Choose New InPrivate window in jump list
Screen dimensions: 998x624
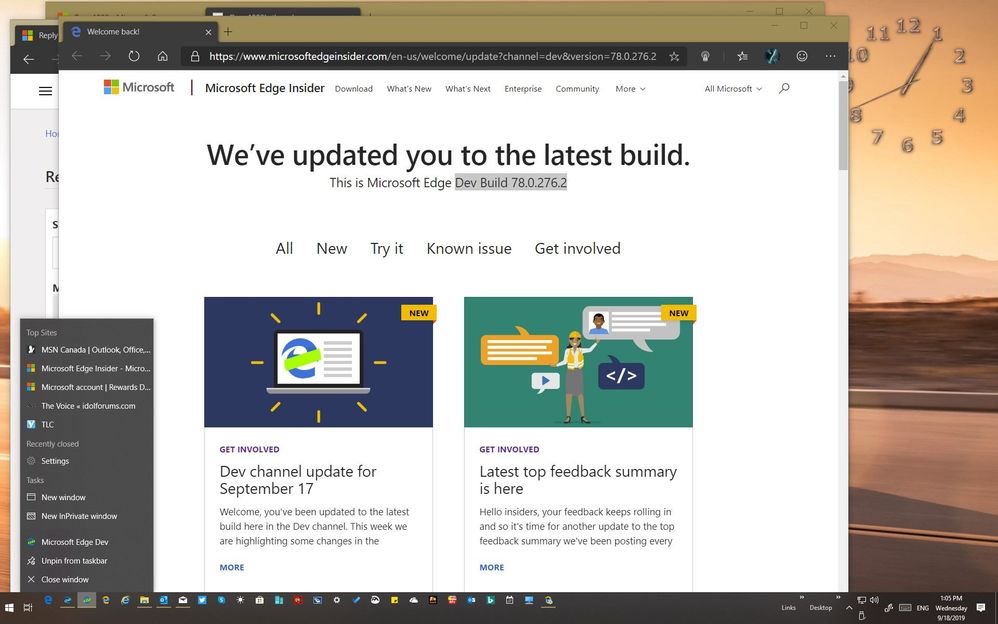coord(87,516)
